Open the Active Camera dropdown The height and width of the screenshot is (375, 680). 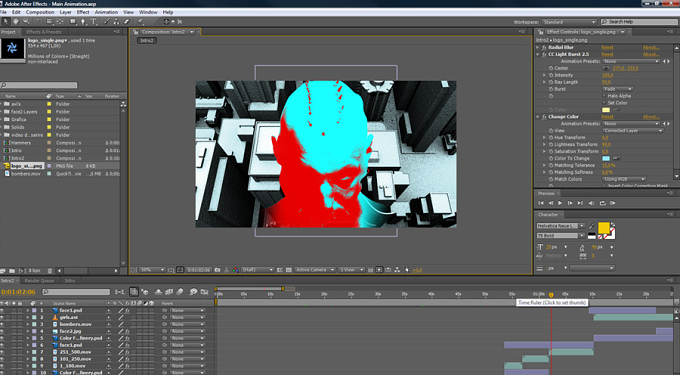(315, 270)
